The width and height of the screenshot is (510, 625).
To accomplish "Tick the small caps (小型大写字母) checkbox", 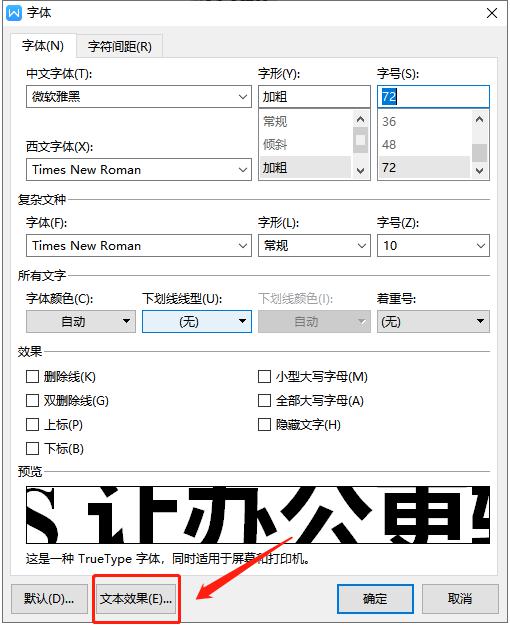I will coord(264,377).
